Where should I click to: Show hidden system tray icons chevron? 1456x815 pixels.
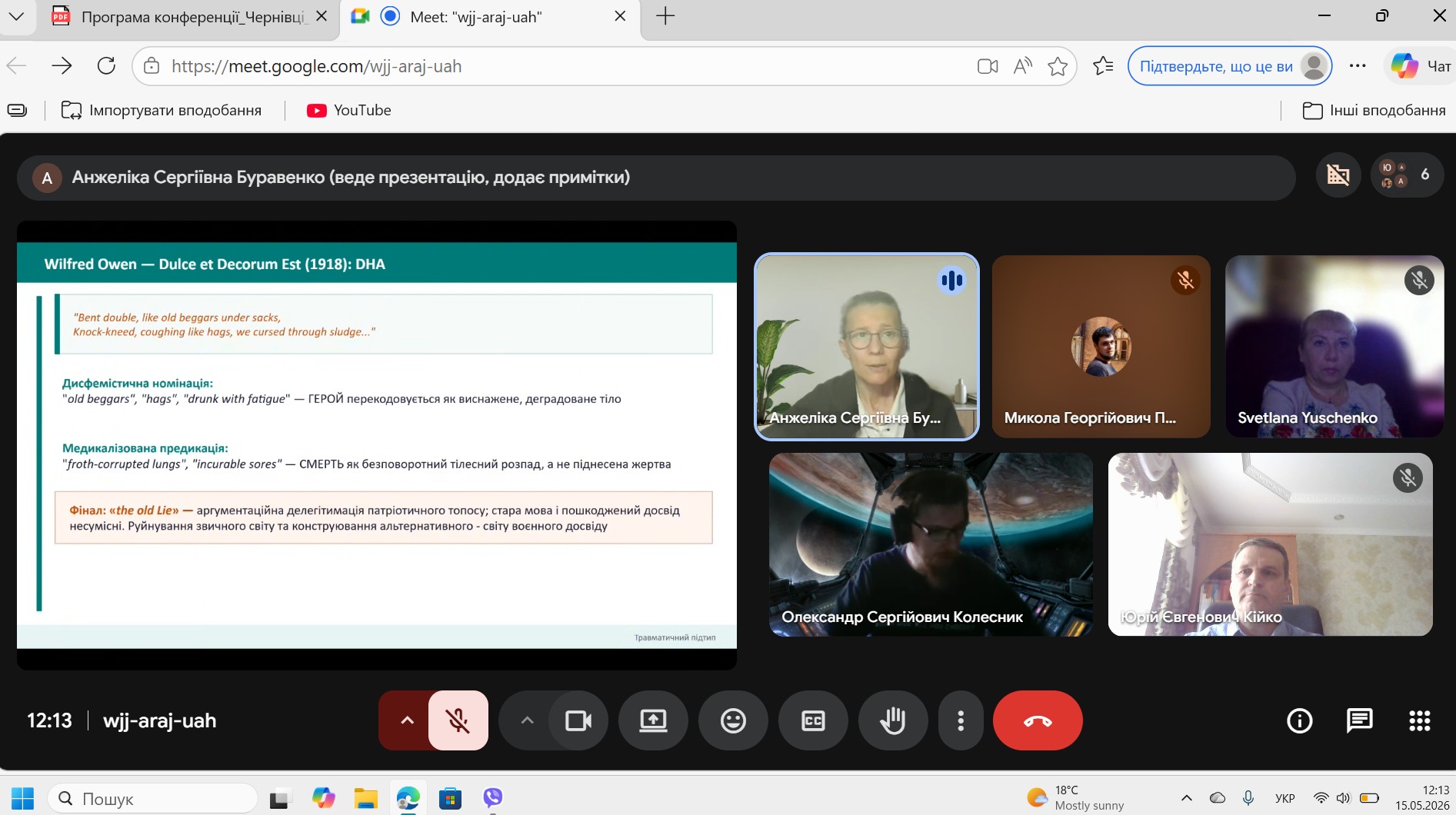click(x=1187, y=797)
